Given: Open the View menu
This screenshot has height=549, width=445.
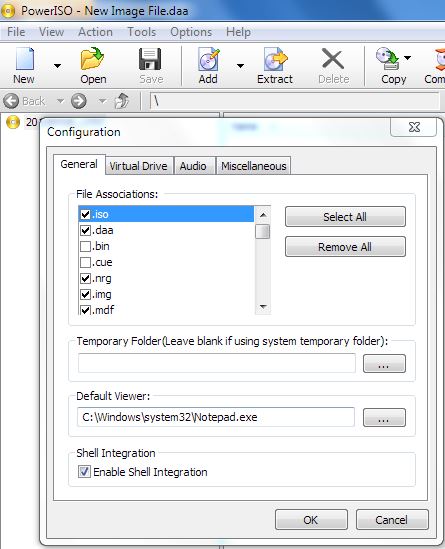Looking at the screenshot, I should (51, 32).
